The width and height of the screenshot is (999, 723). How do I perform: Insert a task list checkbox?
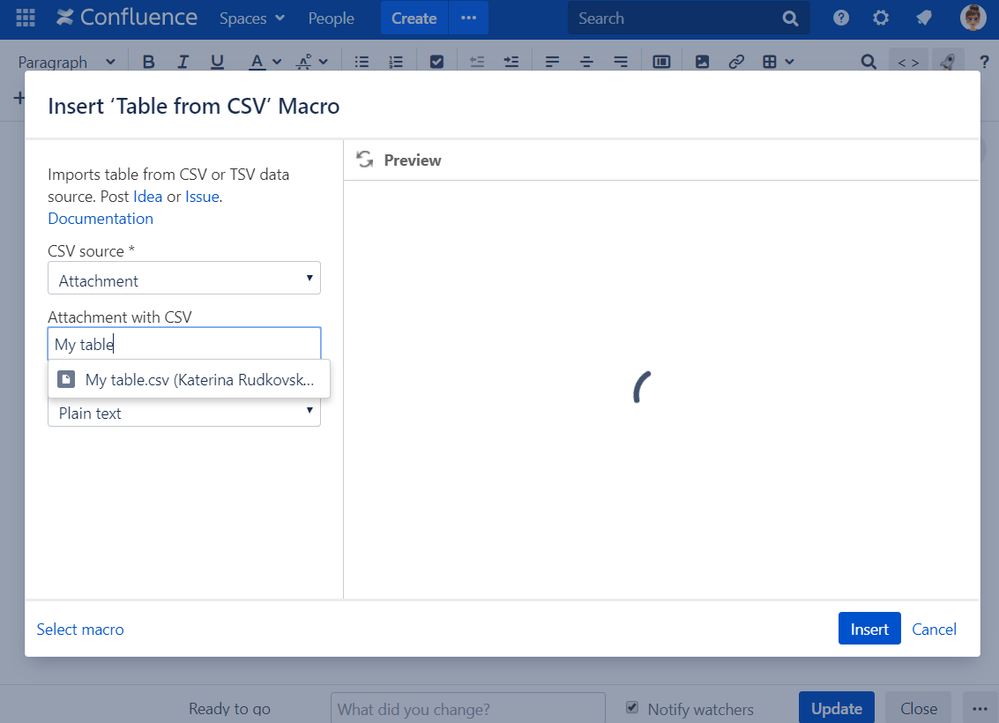(x=436, y=62)
